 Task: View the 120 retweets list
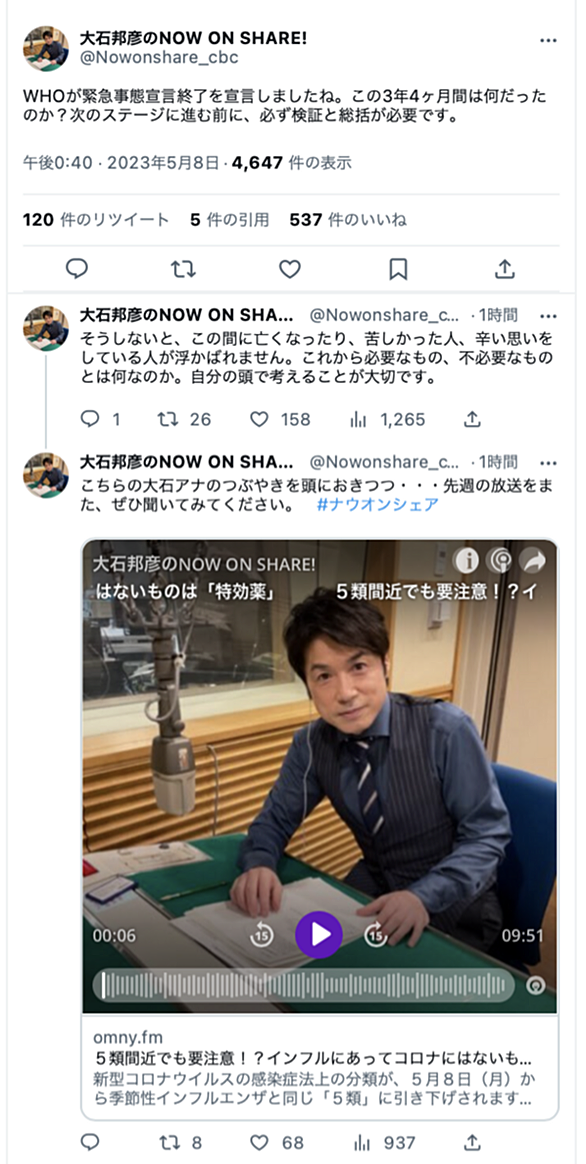click(96, 220)
